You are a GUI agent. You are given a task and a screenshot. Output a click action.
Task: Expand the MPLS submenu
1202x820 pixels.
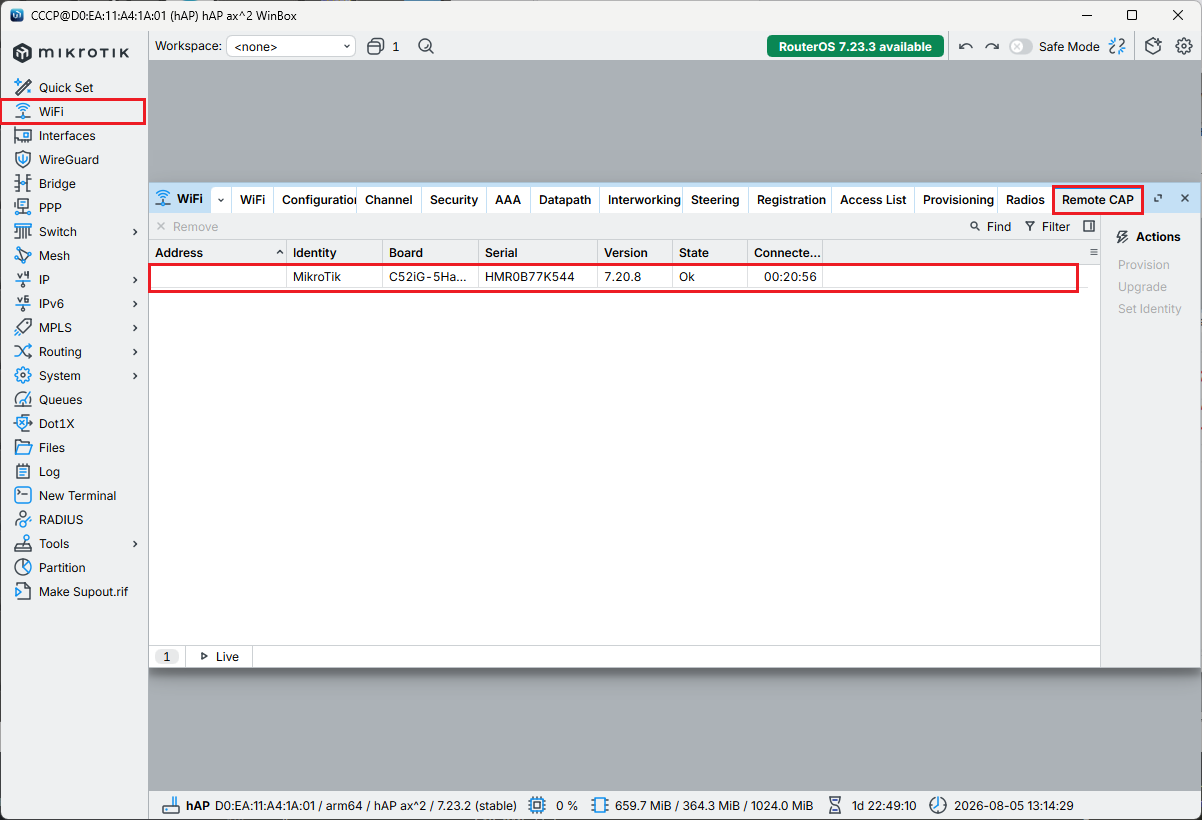click(x=135, y=328)
